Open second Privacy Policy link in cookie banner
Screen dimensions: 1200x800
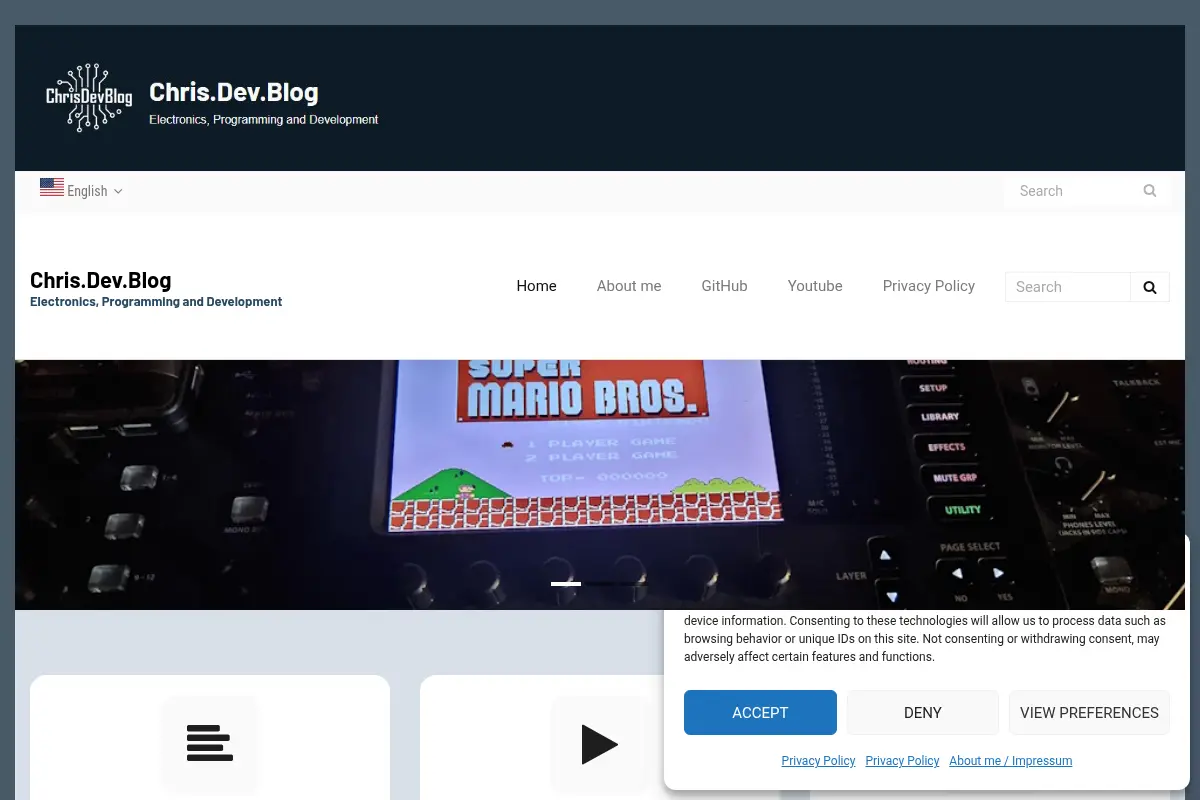(902, 761)
